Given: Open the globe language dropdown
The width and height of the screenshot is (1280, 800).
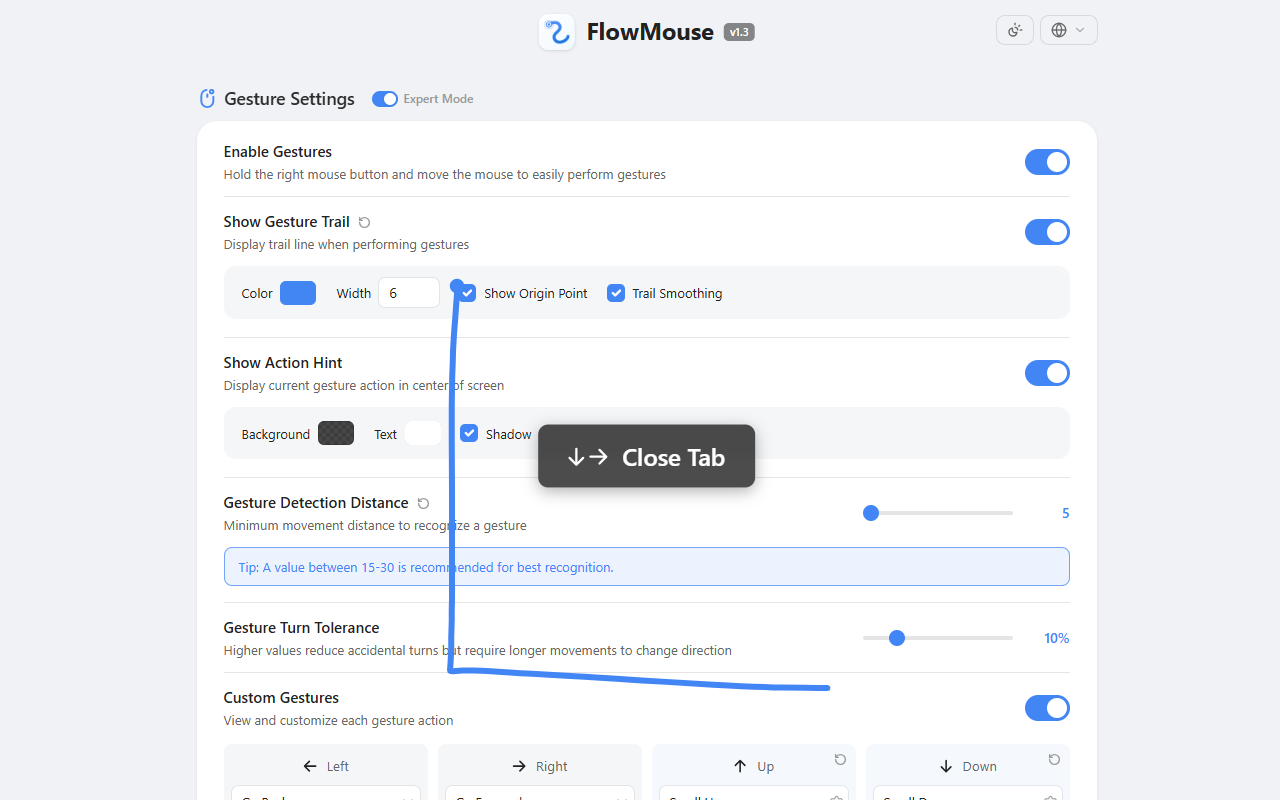Looking at the screenshot, I should pyautogui.click(x=1068, y=30).
